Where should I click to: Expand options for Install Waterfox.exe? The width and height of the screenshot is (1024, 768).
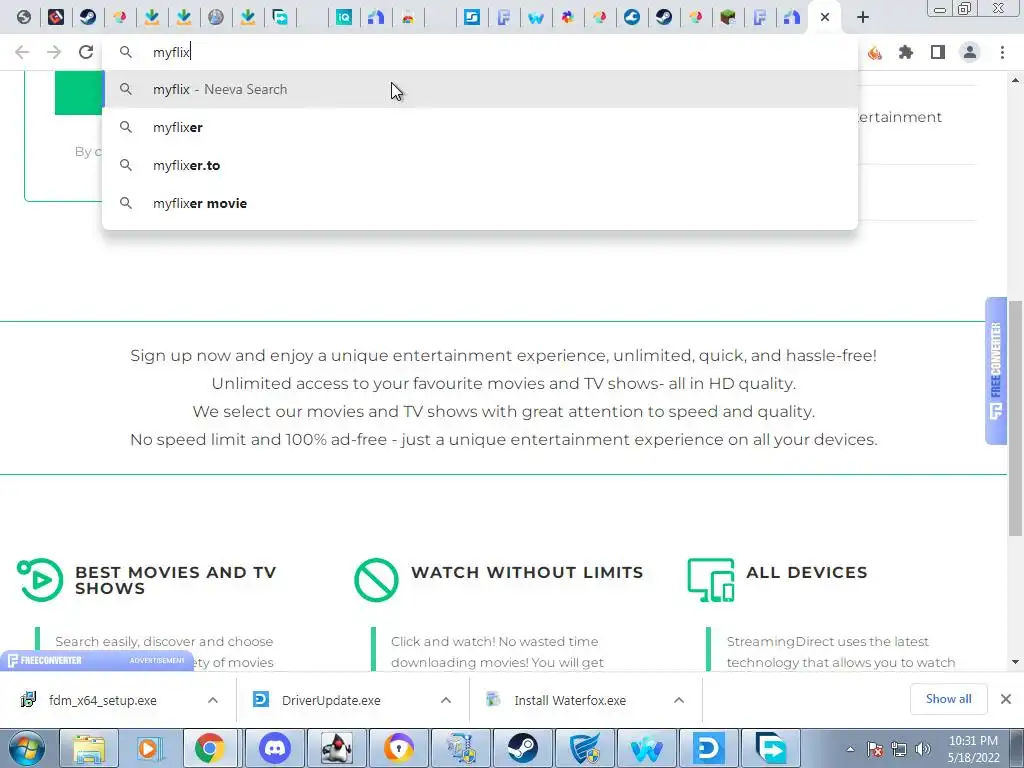click(679, 700)
